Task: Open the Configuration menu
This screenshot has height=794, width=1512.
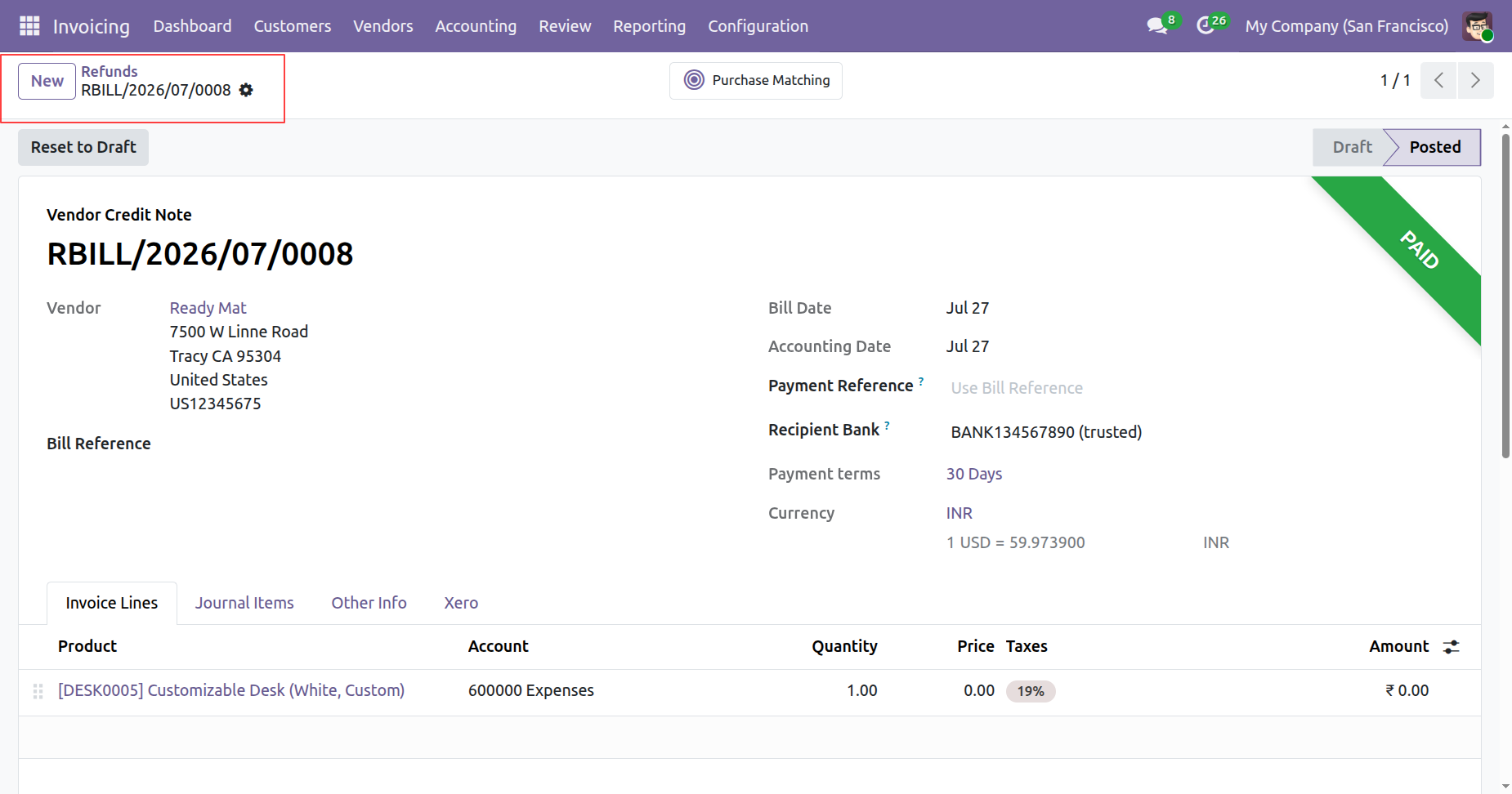Action: coord(758,26)
